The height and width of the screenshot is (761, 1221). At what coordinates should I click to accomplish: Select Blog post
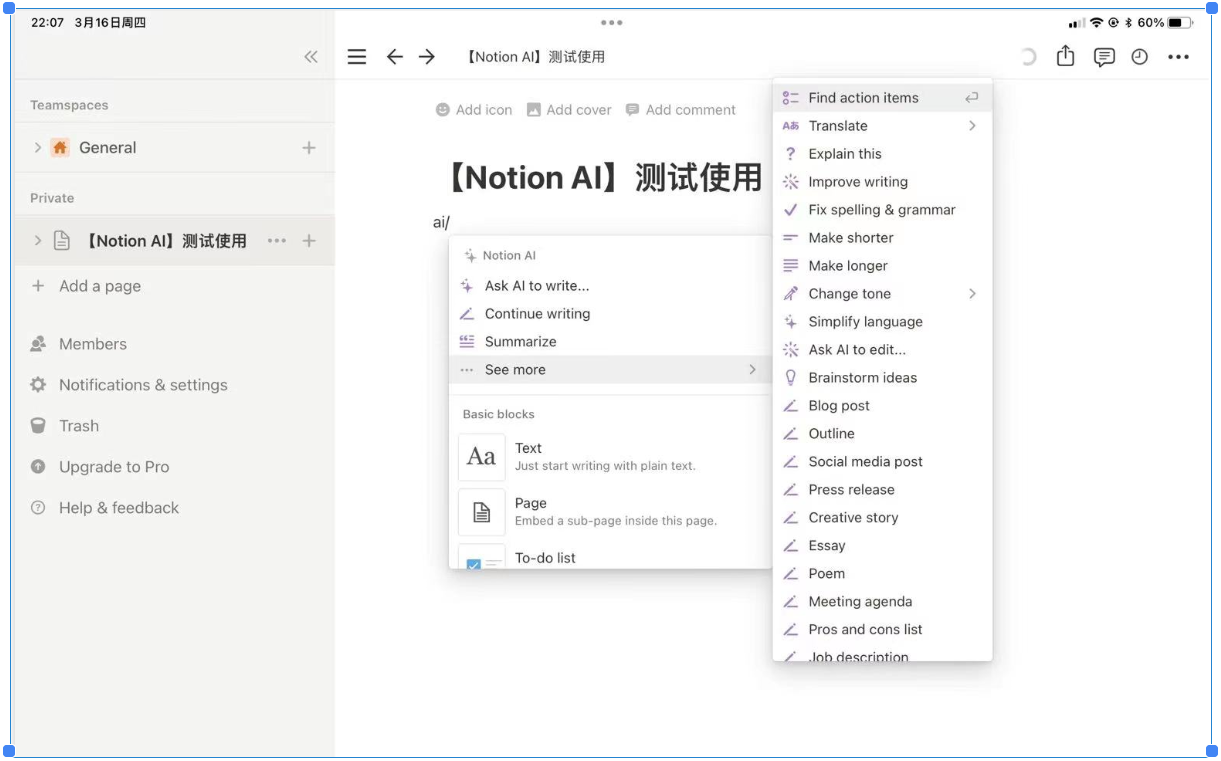(x=883, y=406)
